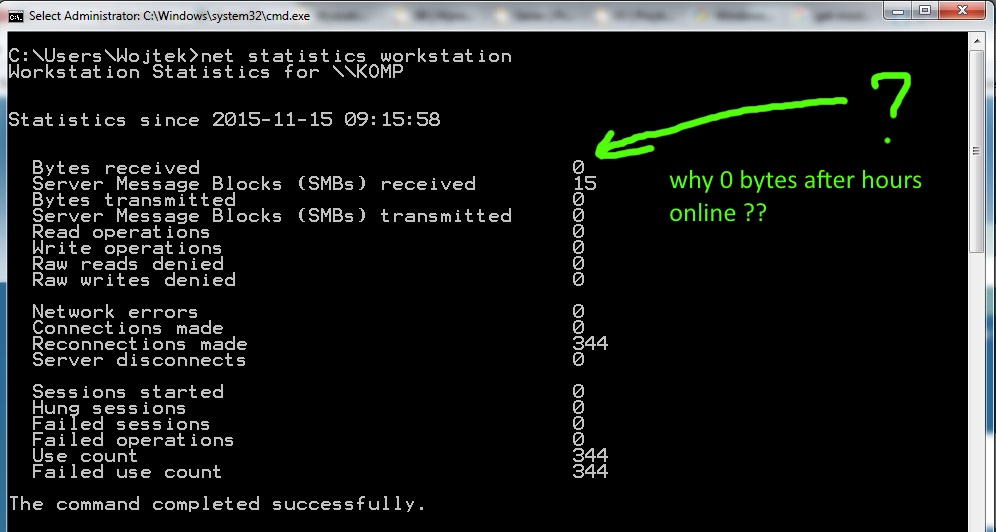Click the SMBs received value 15

(x=584, y=184)
